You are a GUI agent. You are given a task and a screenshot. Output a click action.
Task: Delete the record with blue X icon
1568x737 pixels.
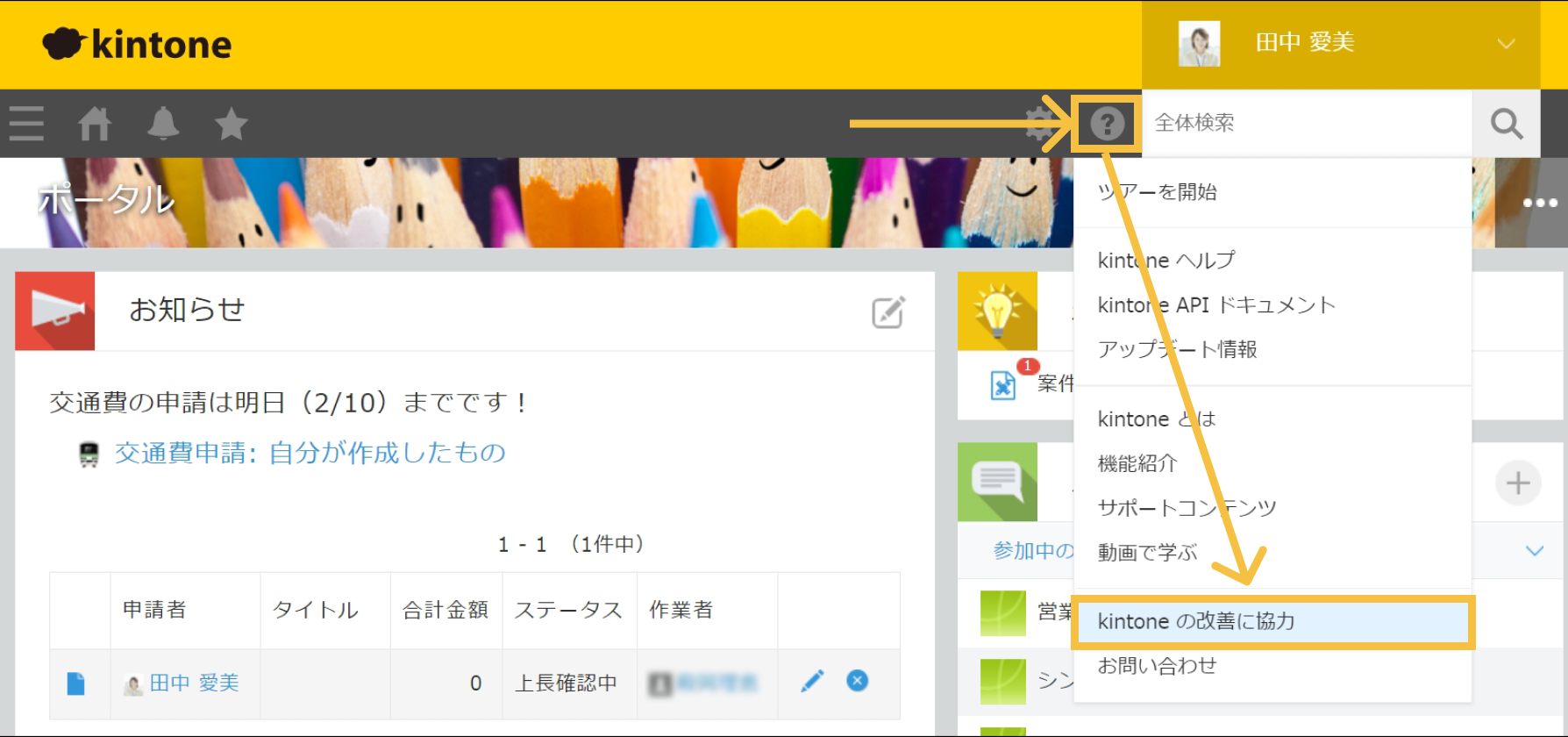[858, 681]
